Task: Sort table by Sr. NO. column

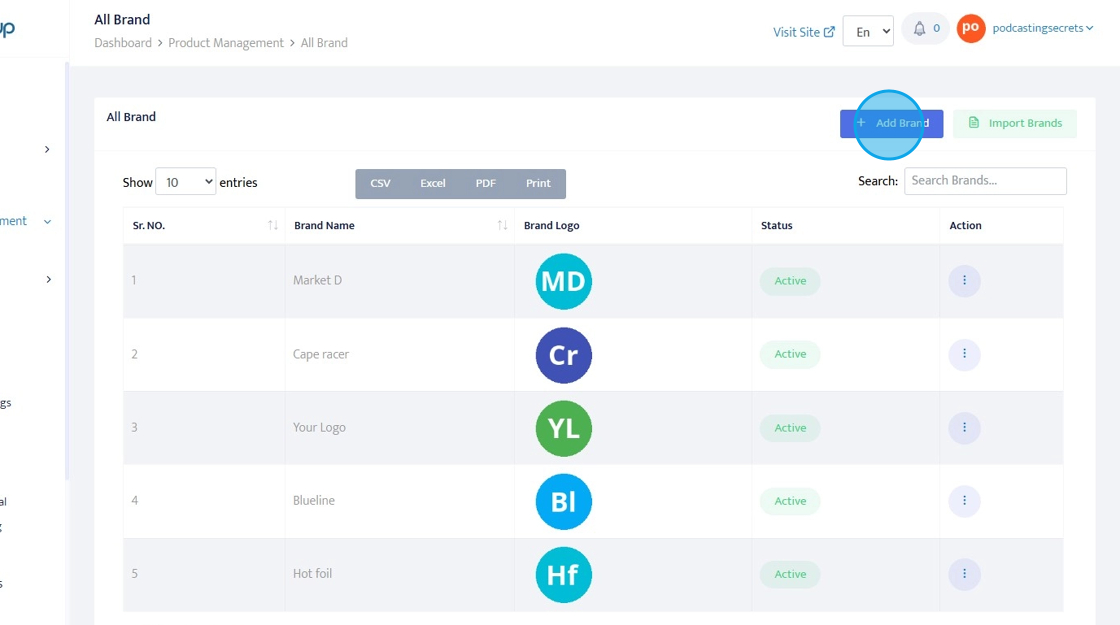Action: point(273,226)
